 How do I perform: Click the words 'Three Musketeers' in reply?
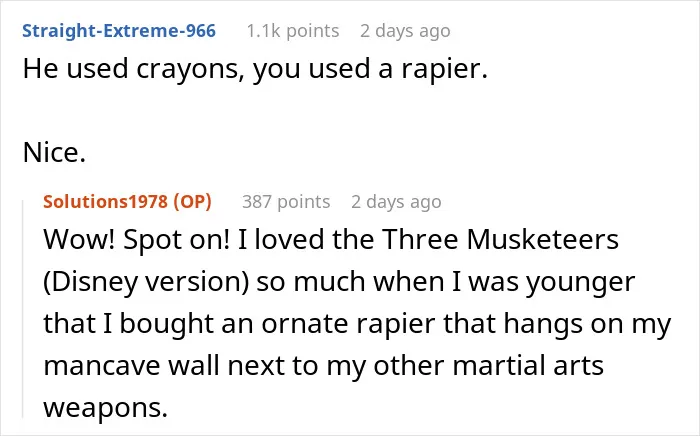click(x=500, y=240)
